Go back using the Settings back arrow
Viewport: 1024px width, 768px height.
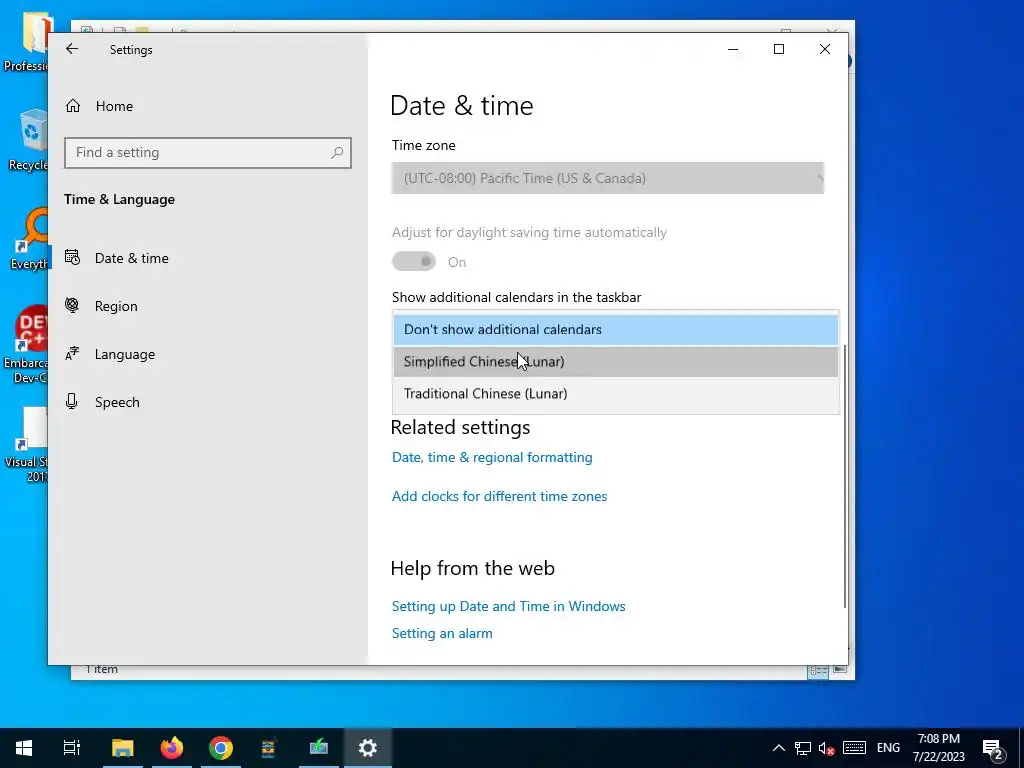coord(72,49)
